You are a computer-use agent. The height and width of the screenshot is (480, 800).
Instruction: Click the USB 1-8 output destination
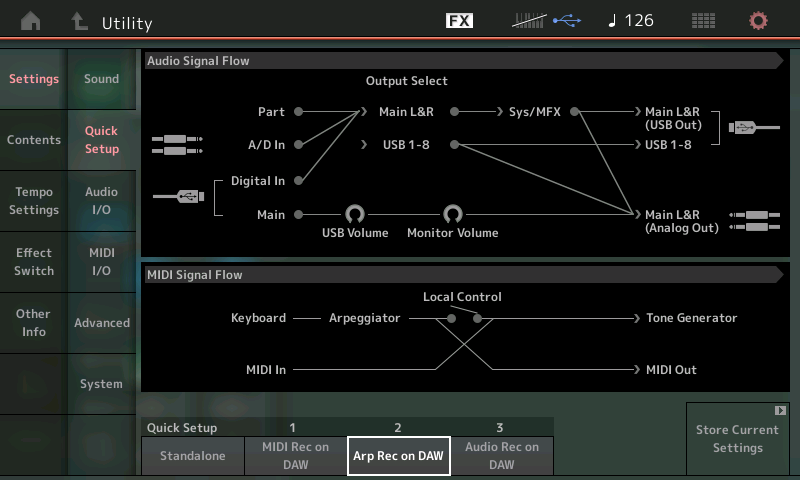coord(668,145)
